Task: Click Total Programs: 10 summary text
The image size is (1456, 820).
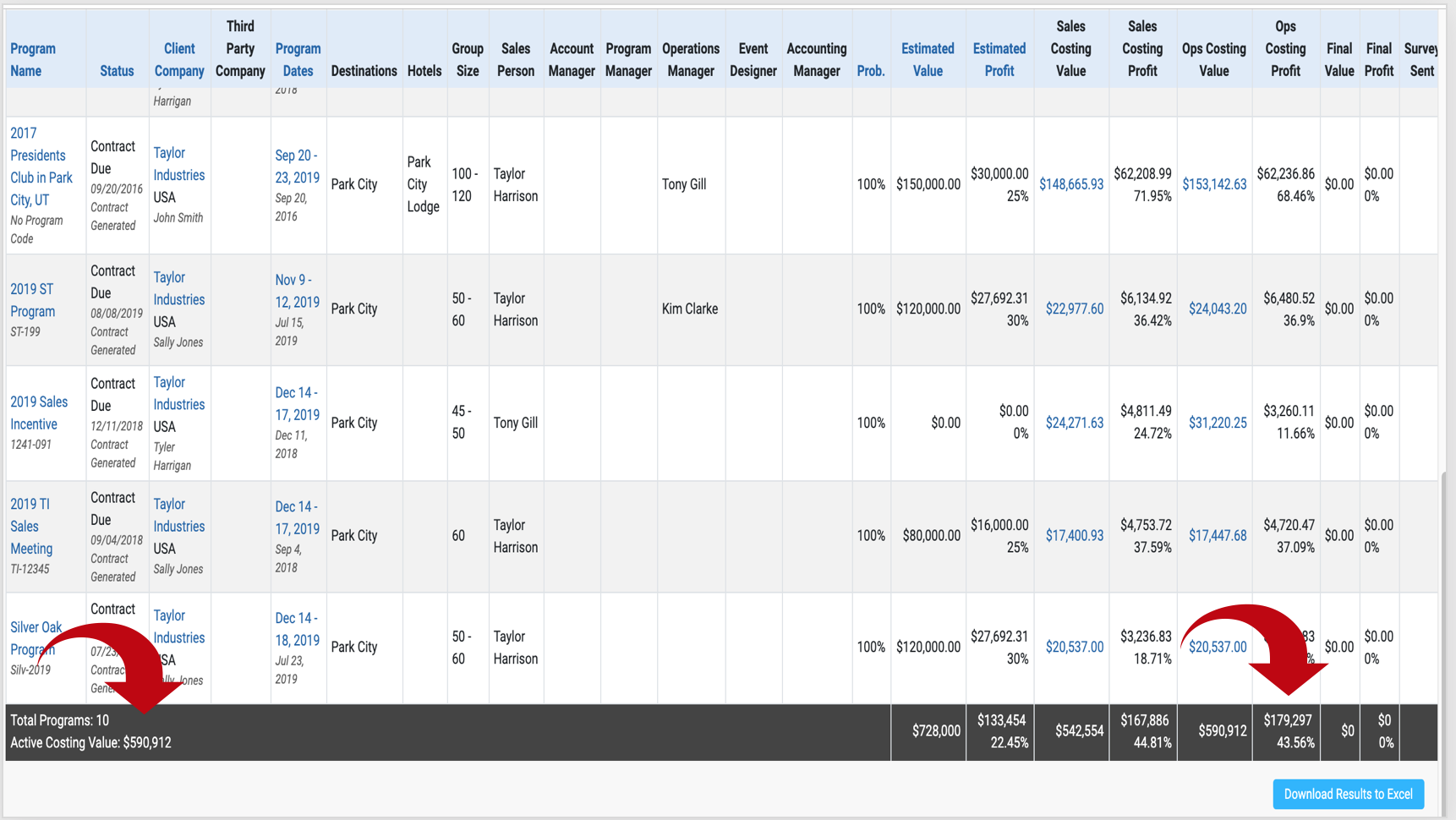Action: coord(60,720)
